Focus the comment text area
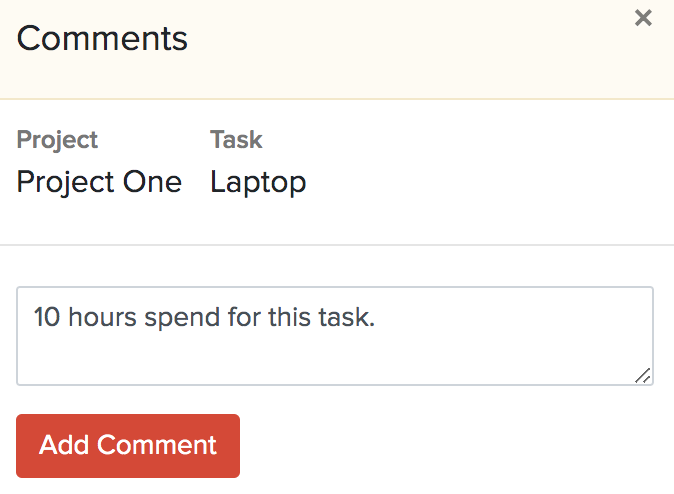The image size is (674, 494). click(x=335, y=336)
